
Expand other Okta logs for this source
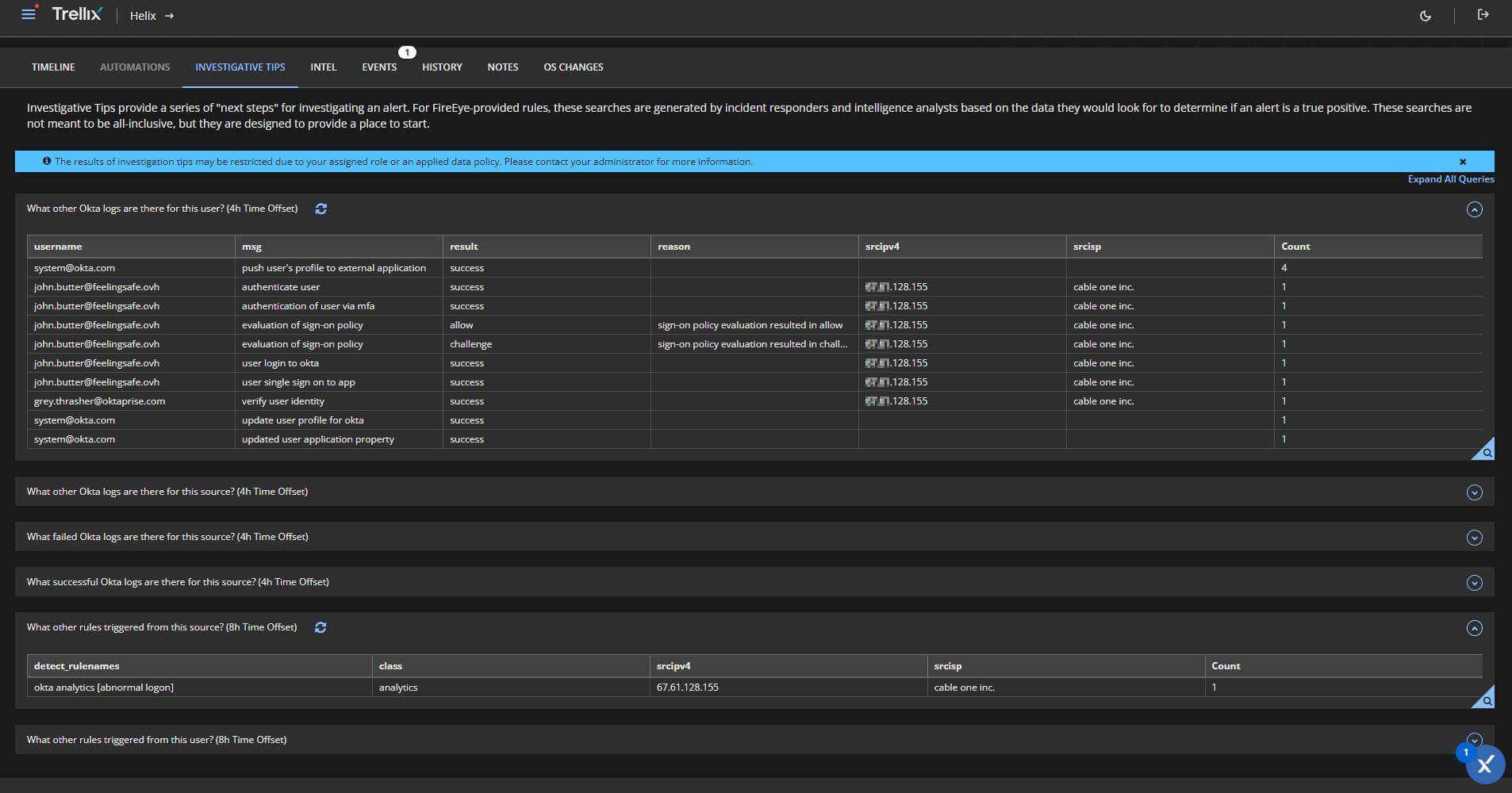(x=1474, y=492)
